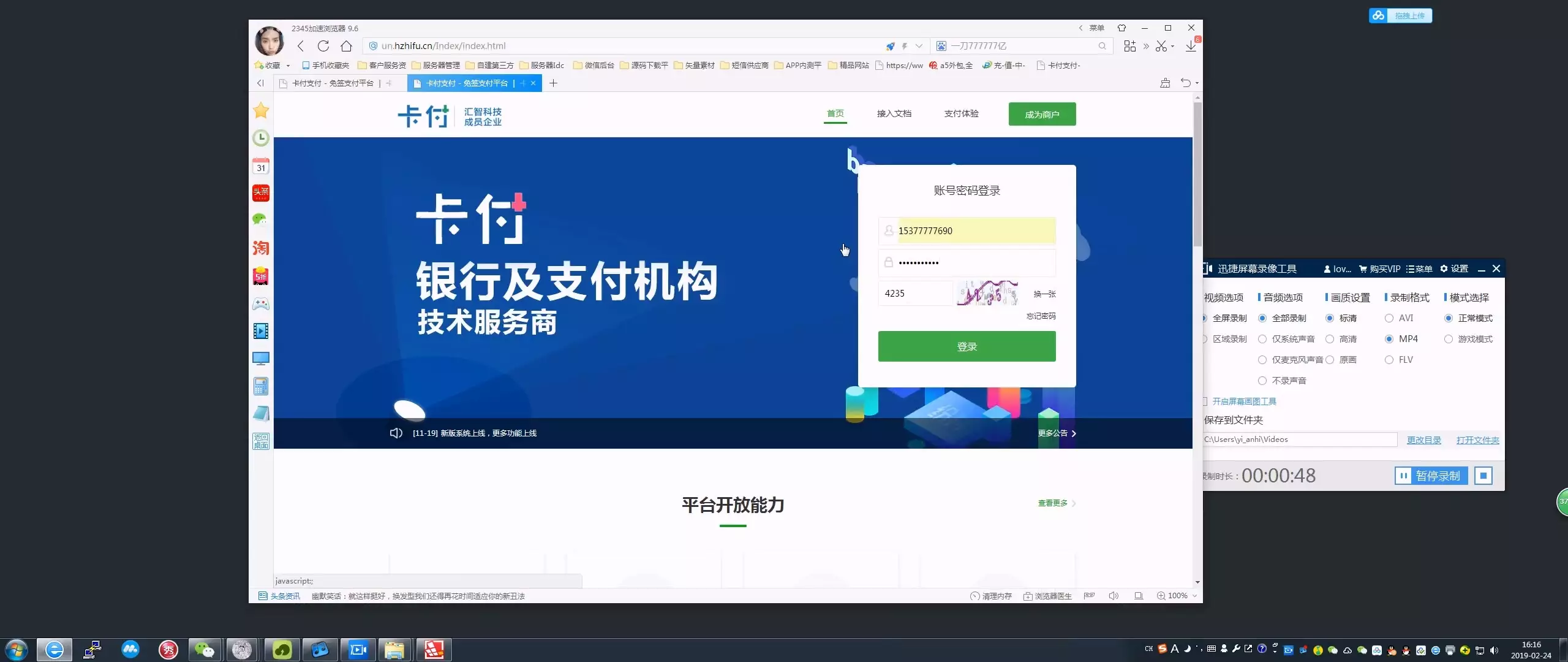
Task: Click 打开文件夹 link in recorder
Action: (x=1478, y=440)
